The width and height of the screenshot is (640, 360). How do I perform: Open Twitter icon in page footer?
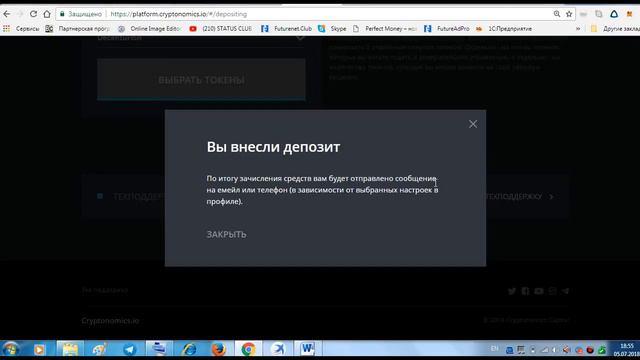coord(512,291)
